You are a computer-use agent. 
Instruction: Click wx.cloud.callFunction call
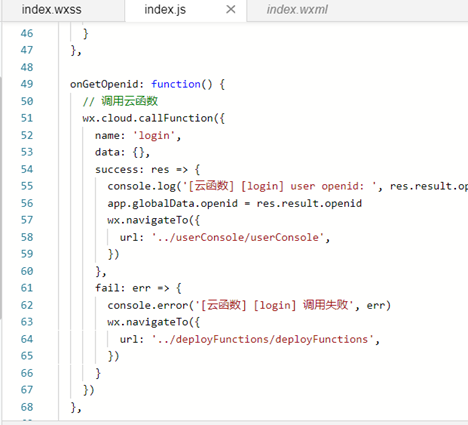(x=154, y=118)
